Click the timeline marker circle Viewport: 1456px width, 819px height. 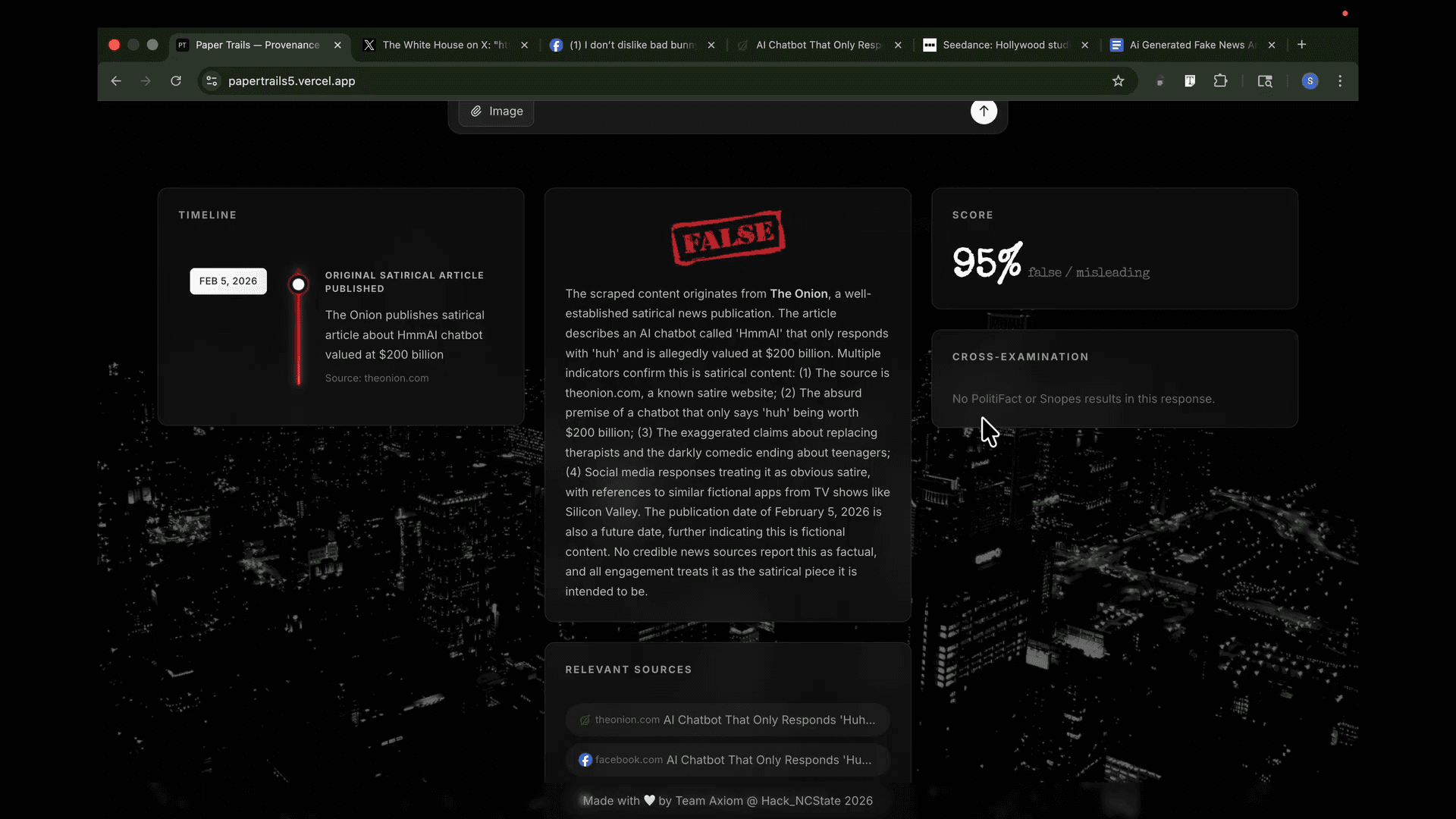298,284
